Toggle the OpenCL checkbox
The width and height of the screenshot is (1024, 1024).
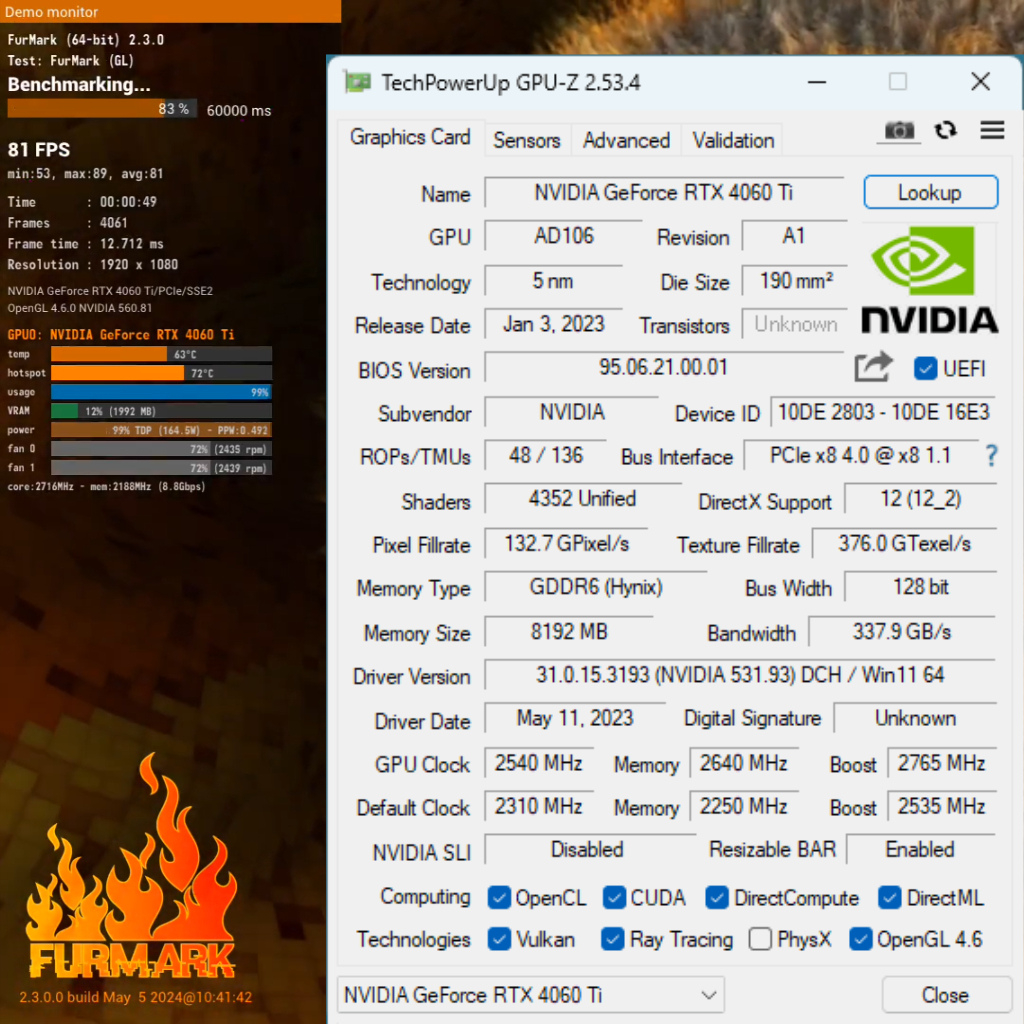tap(499, 897)
